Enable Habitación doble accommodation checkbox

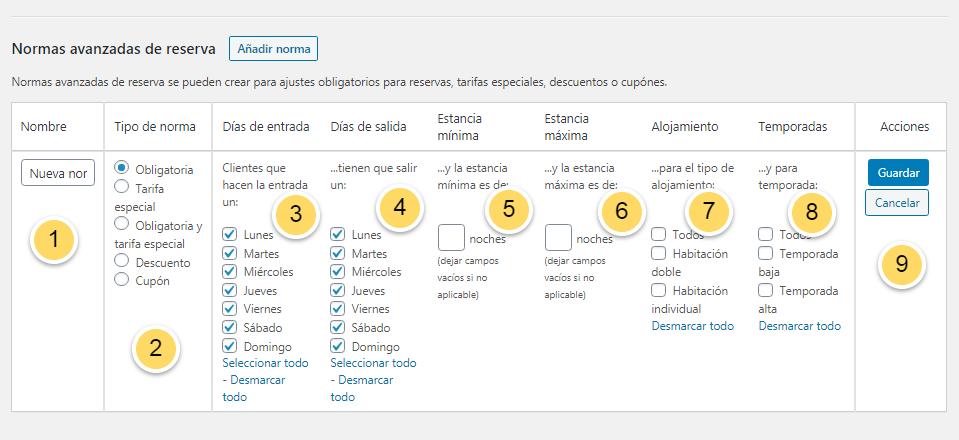(x=659, y=253)
